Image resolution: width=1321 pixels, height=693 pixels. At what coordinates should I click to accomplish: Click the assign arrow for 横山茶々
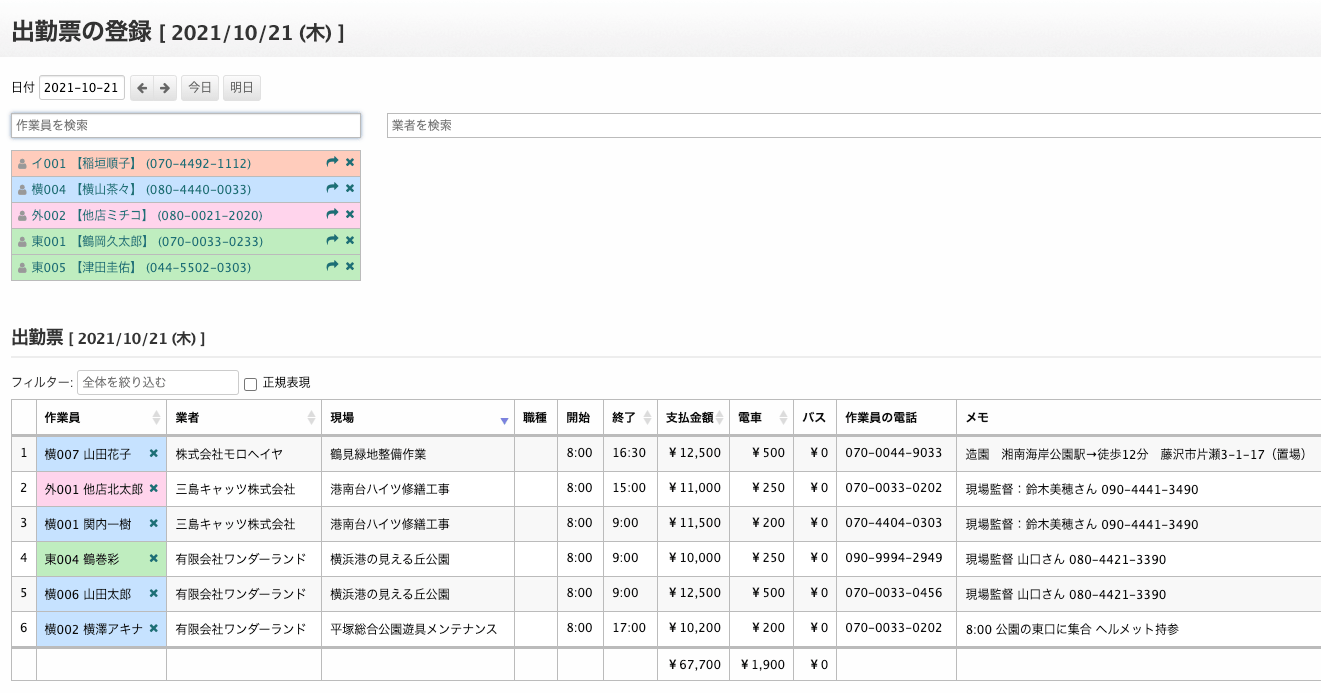pyautogui.click(x=332, y=188)
